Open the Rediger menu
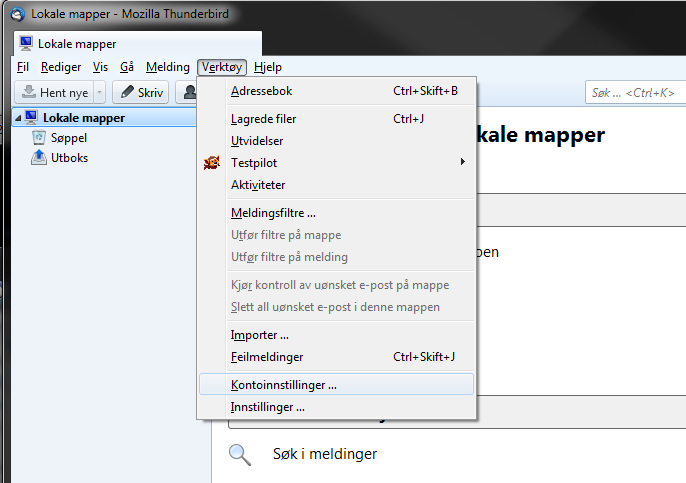Screen dimensions: 686x483 tap(61, 67)
